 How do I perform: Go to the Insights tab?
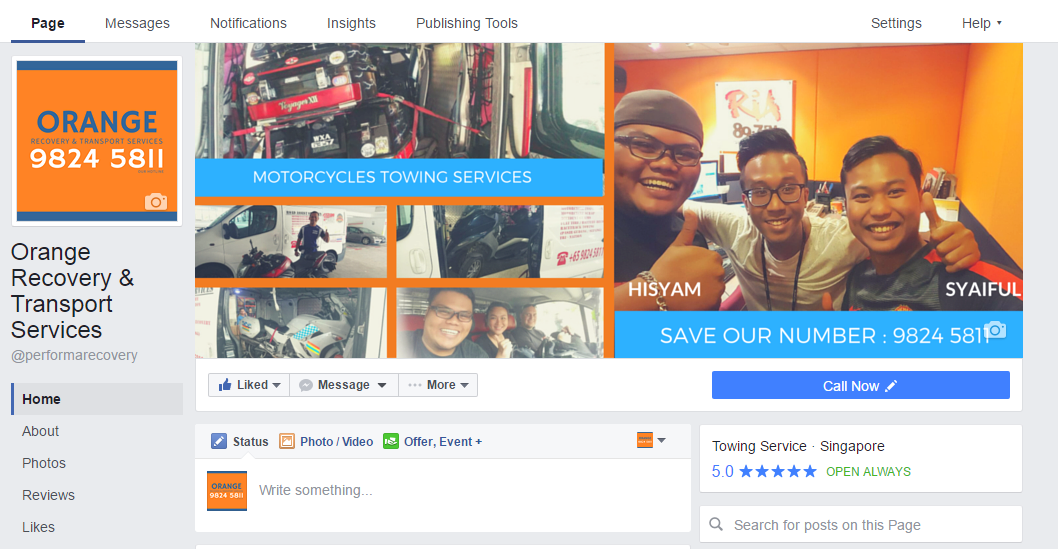coord(351,23)
